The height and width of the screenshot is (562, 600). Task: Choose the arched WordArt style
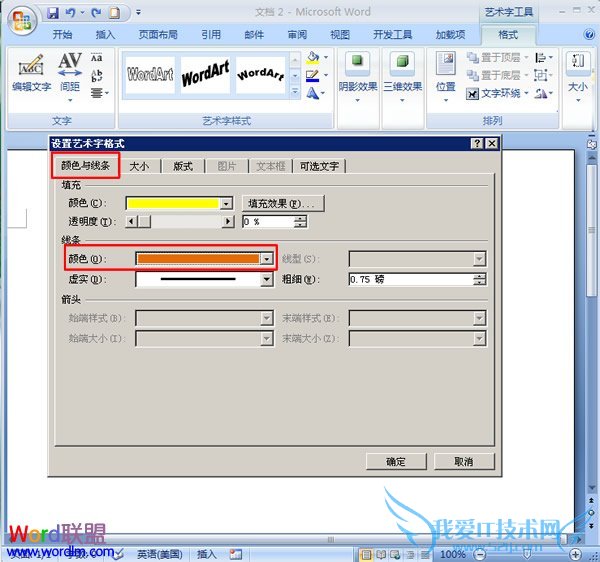(x=261, y=75)
